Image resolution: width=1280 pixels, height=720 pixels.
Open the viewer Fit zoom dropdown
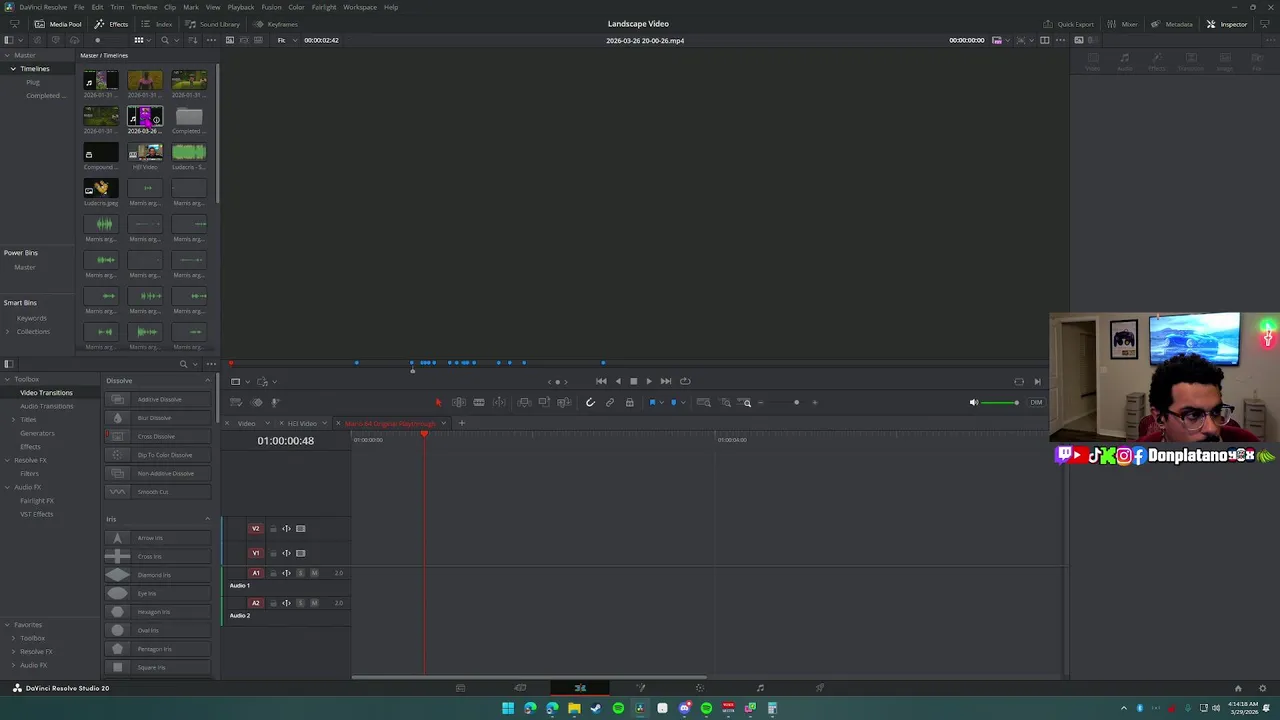(x=285, y=40)
